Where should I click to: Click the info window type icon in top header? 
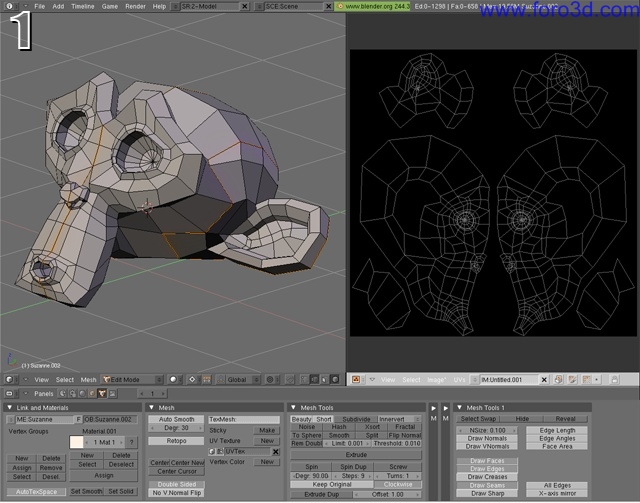click(9, 6)
